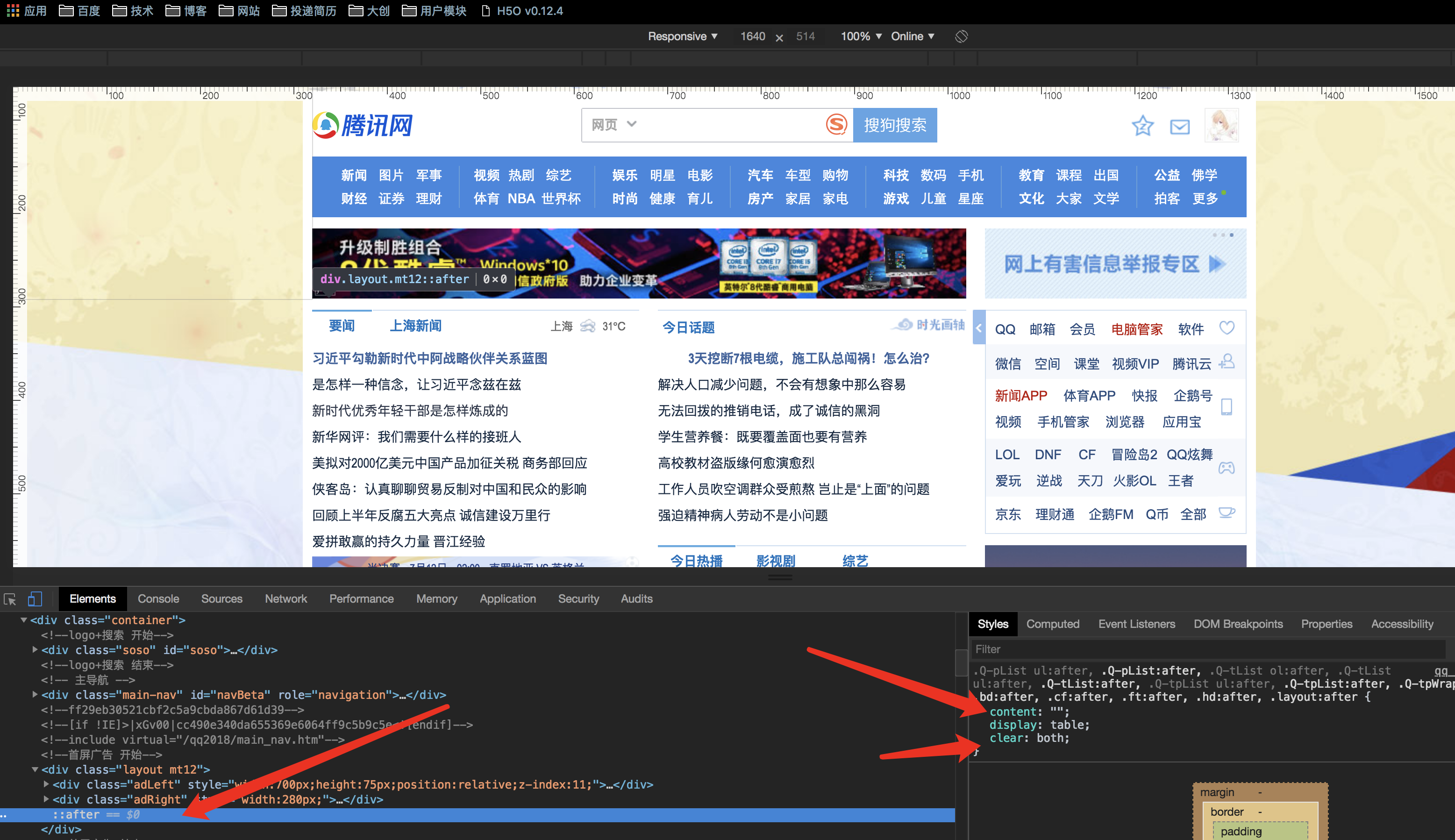Open the Computed styles tab
Screen dimensions: 1455x840
pyautogui.click(x=1052, y=624)
